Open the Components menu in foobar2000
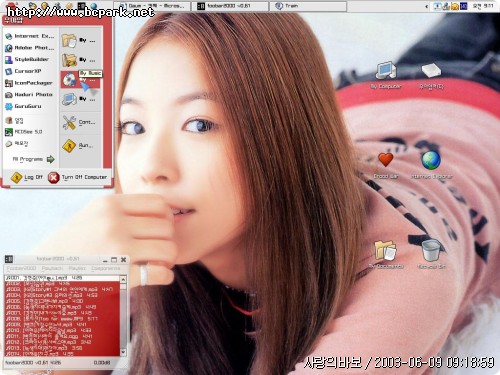This screenshot has height=375, width=500. [x=105, y=268]
